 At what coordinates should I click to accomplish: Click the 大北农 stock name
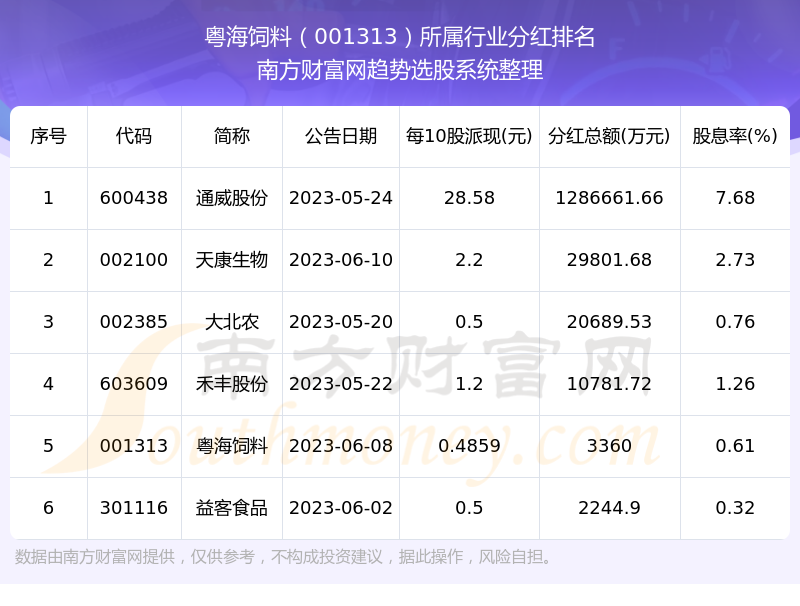point(231,322)
